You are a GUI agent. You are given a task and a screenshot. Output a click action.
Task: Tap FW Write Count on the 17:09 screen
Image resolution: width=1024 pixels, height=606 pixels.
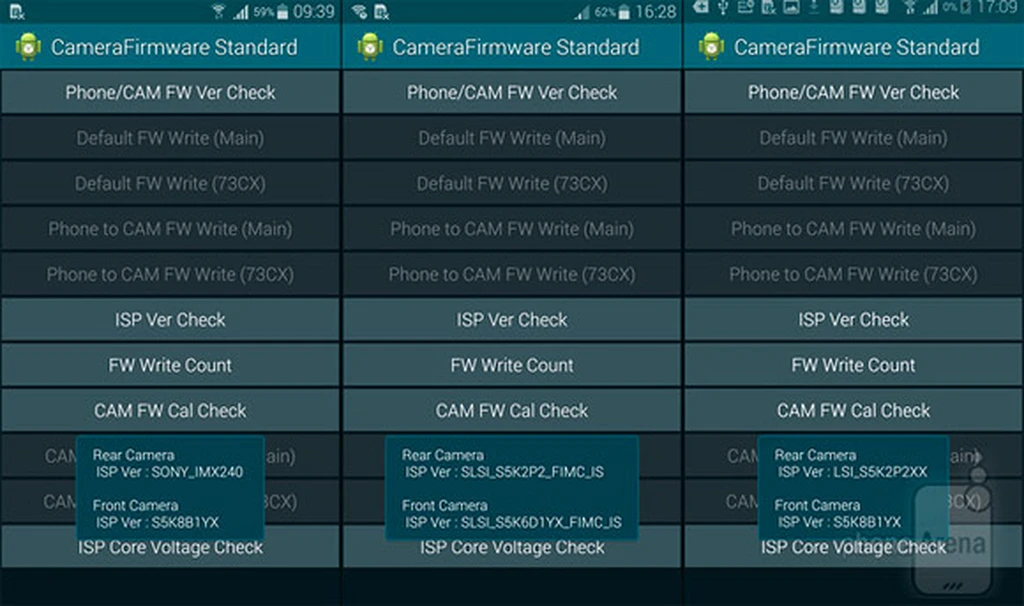[854, 365]
